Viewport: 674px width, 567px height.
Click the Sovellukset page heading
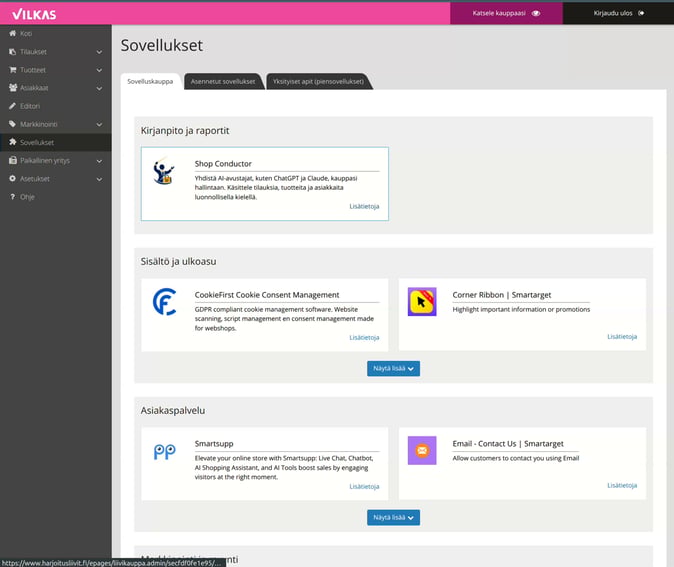click(162, 46)
